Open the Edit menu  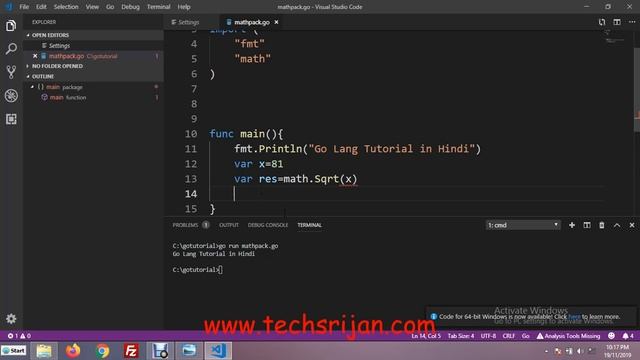click(41, 7)
